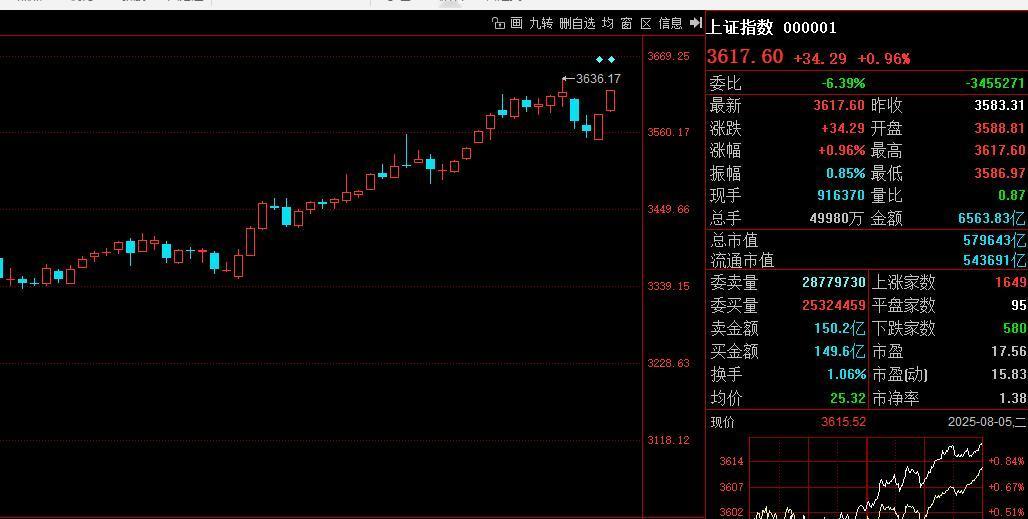Click the 3228.63 price axis label
This screenshot has width=1028, height=519.
(668, 363)
